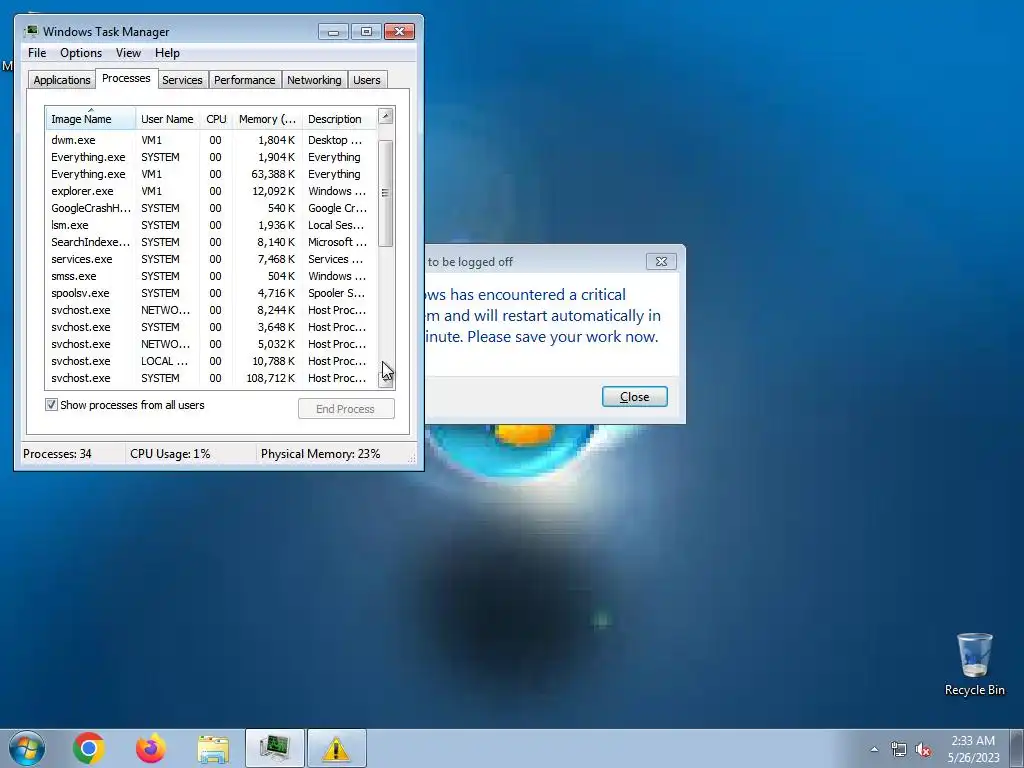Click the Task Manager title bar icon
Image resolution: width=1024 pixels, height=768 pixels.
coord(31,31)
